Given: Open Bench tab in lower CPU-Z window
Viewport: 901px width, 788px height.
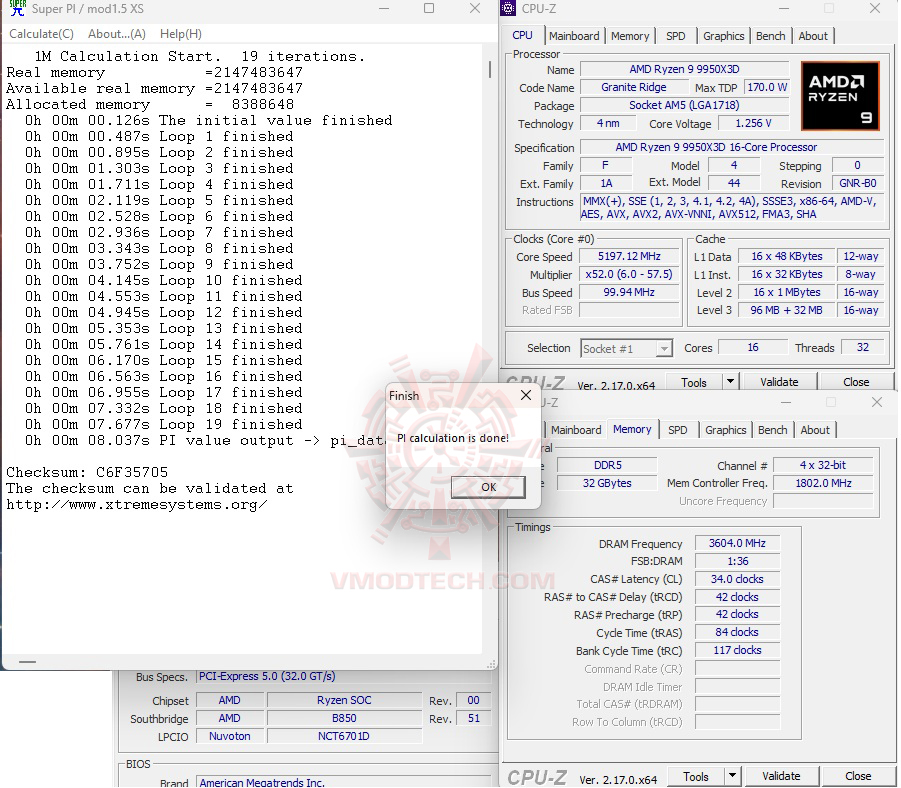Looking at the screenshot, I should click(x=772, y=430).
